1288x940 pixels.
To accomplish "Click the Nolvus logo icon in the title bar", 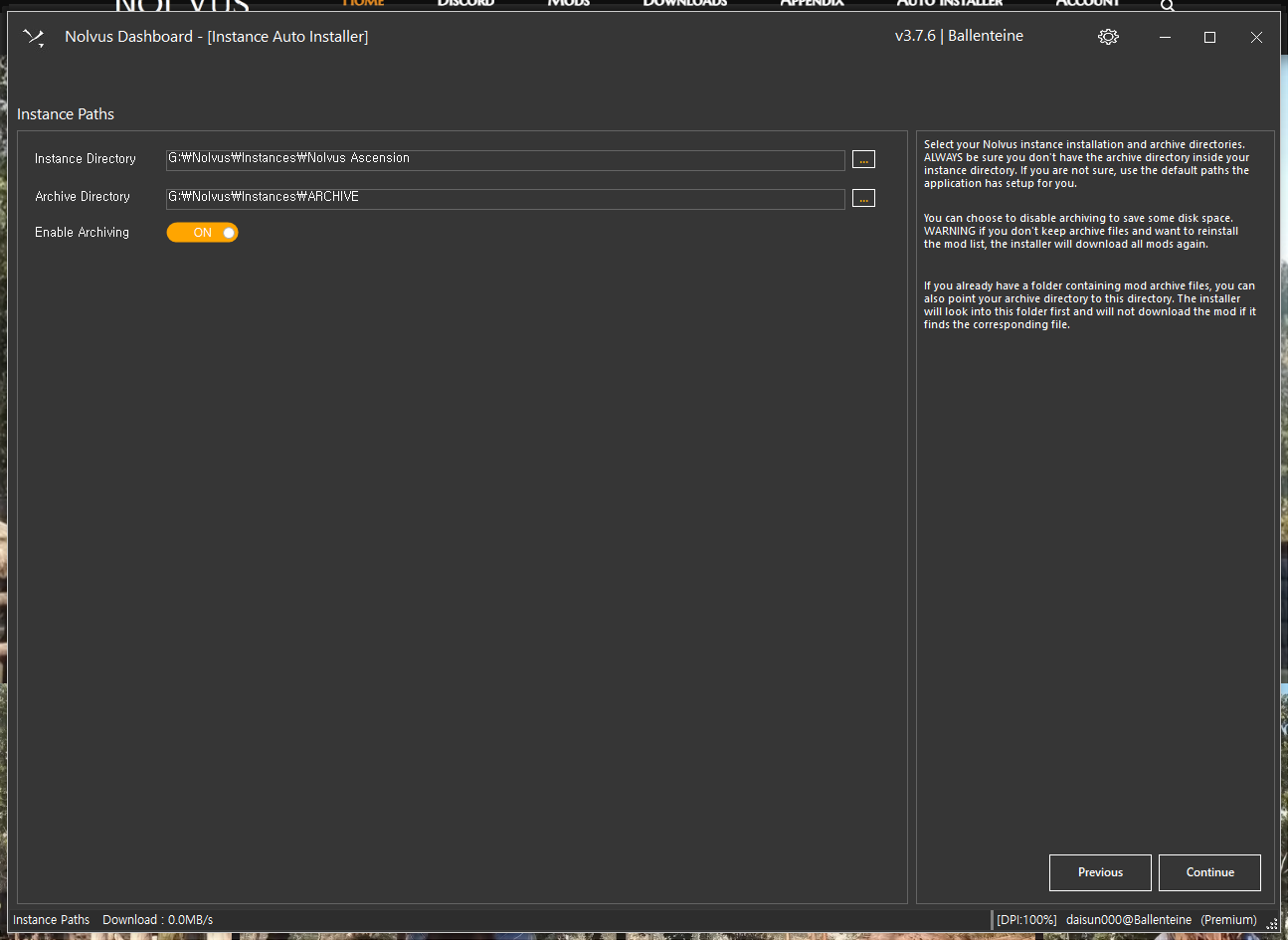I will click(34, 38).
